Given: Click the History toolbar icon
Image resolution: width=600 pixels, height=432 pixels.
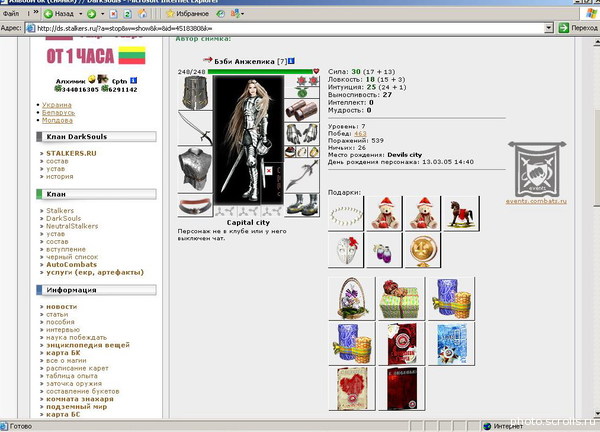Looking at the screenshot, I should pos(220,14).
